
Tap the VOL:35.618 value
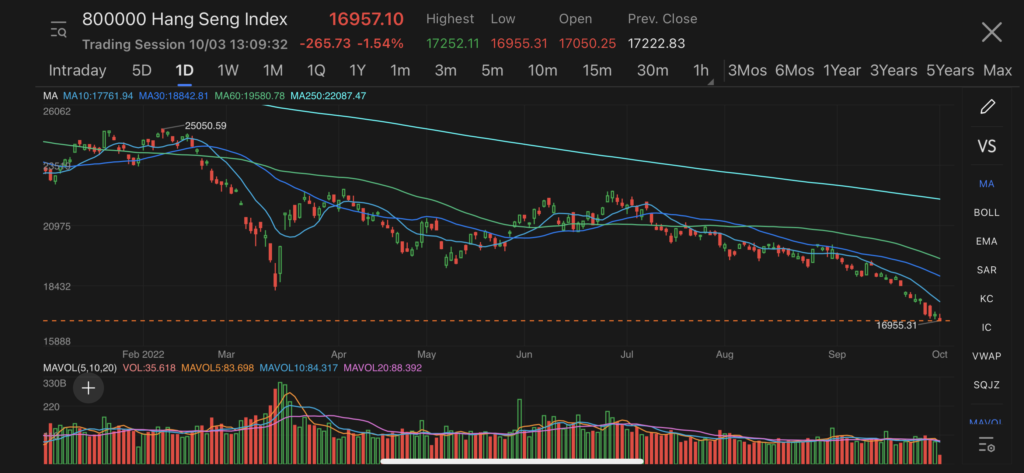click(x=148, y=368)
